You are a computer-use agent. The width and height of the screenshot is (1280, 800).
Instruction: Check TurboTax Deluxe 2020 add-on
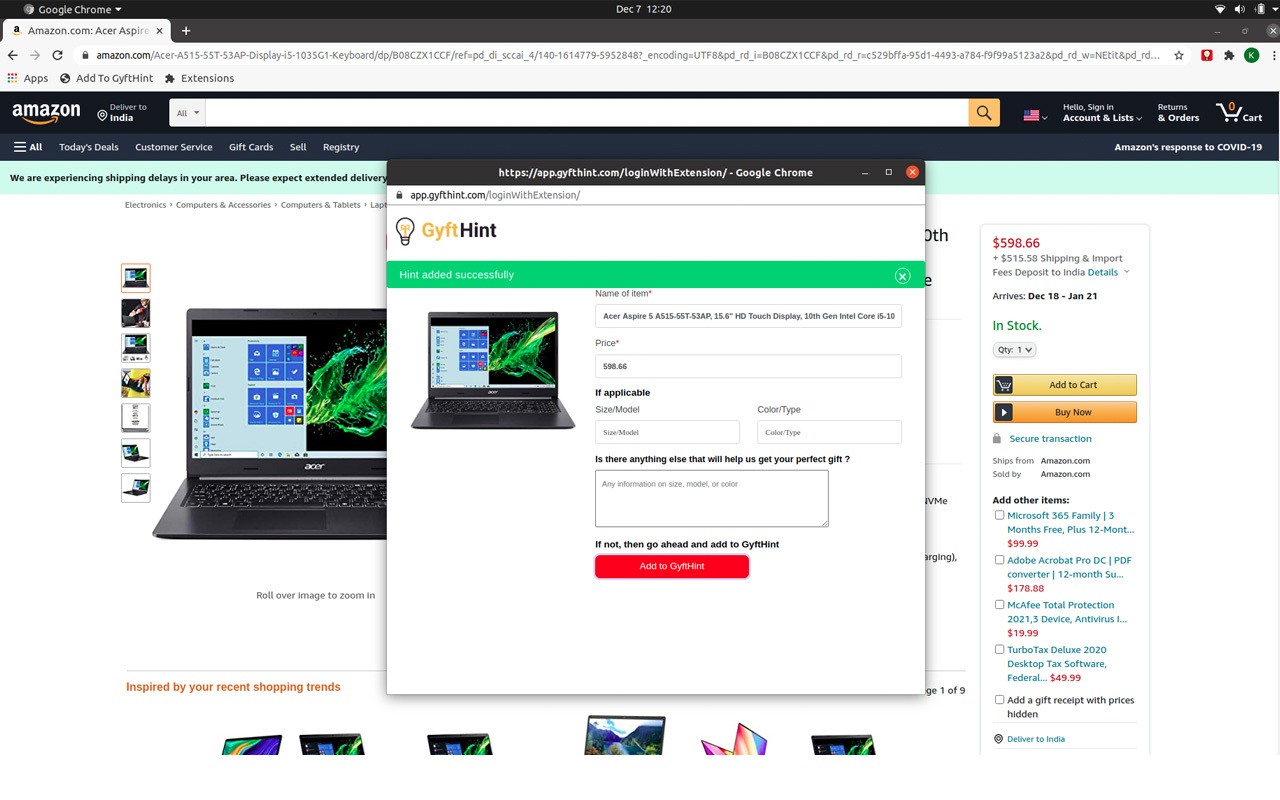[999, 649]
